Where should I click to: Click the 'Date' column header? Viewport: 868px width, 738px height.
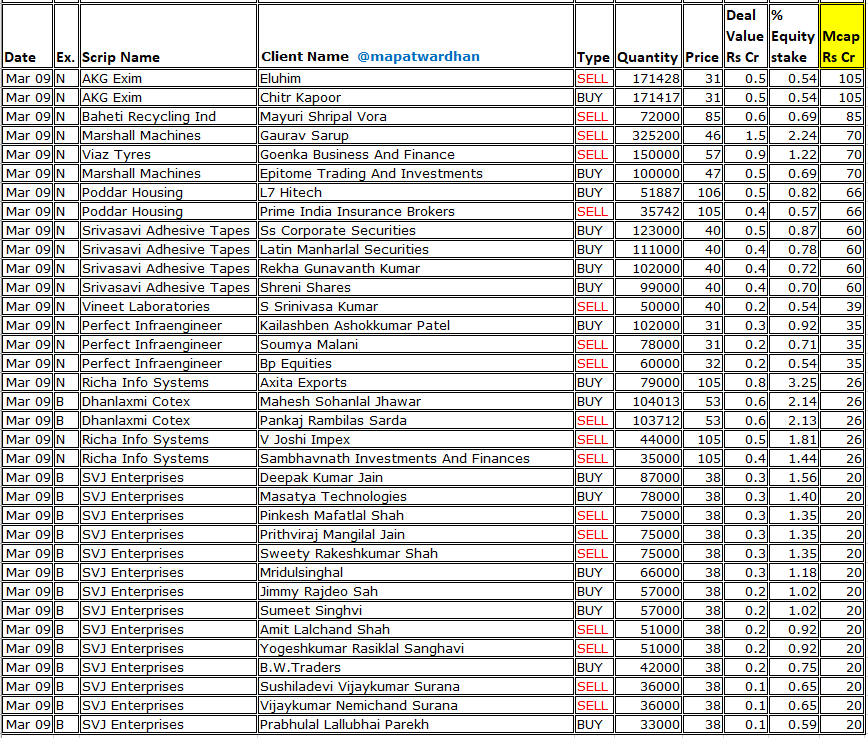(x=27, y=37)
